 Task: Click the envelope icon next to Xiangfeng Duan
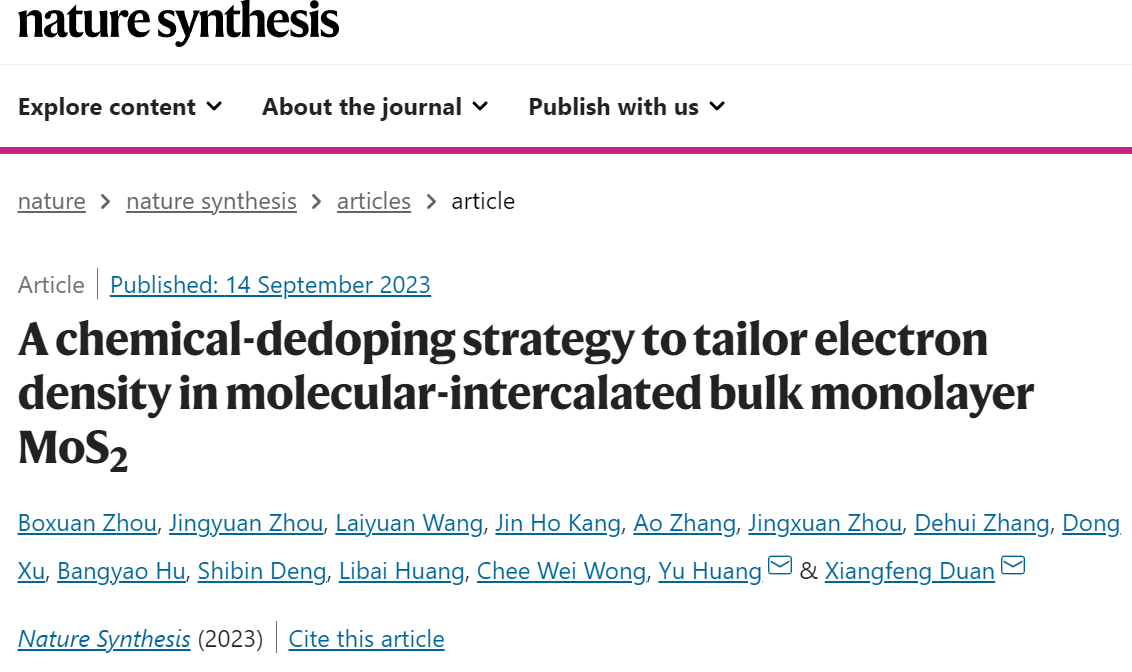1013,565
